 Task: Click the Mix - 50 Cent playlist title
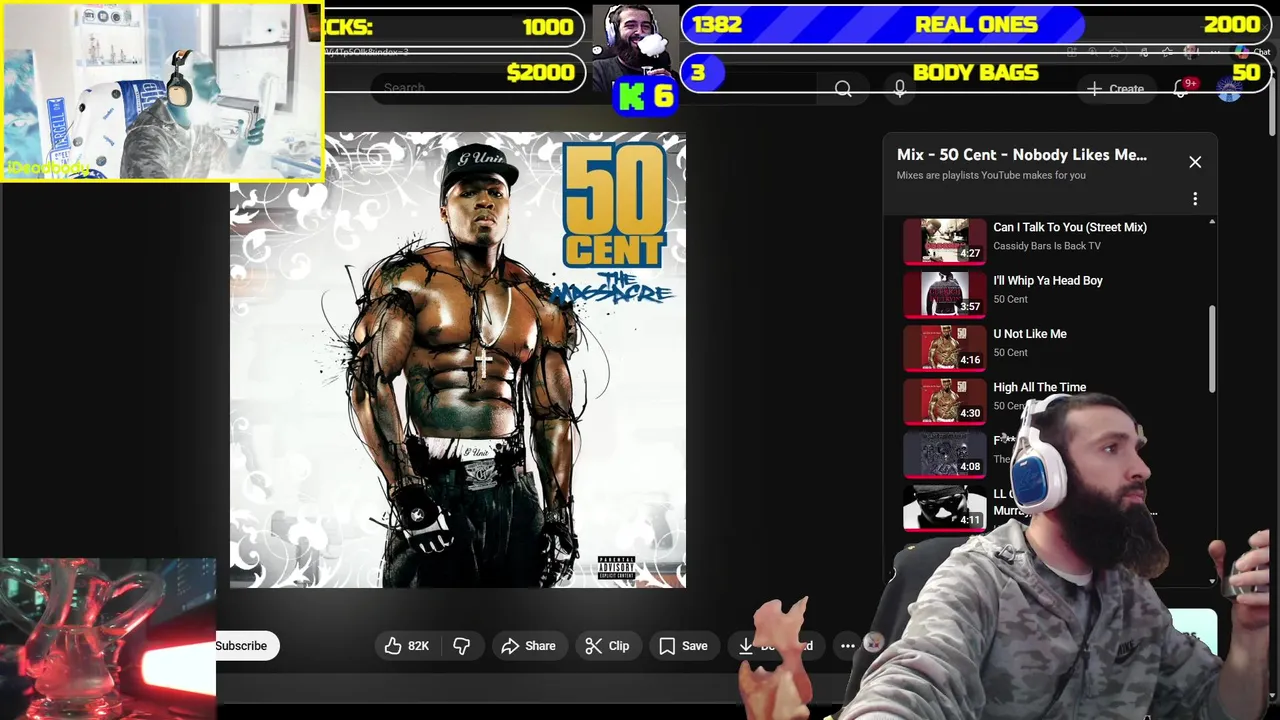pos(1021,155)
